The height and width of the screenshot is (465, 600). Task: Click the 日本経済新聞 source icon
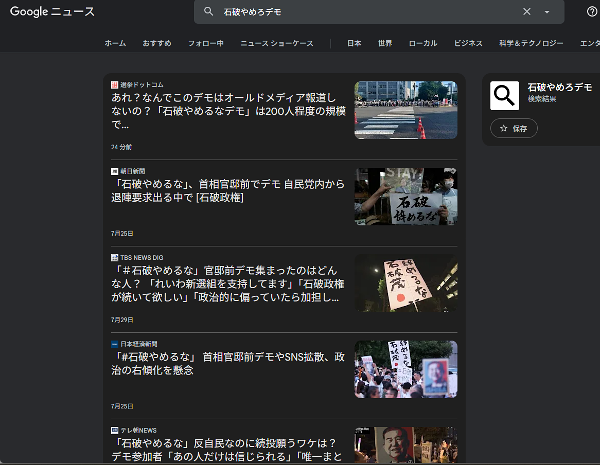[x=115, y=343]
